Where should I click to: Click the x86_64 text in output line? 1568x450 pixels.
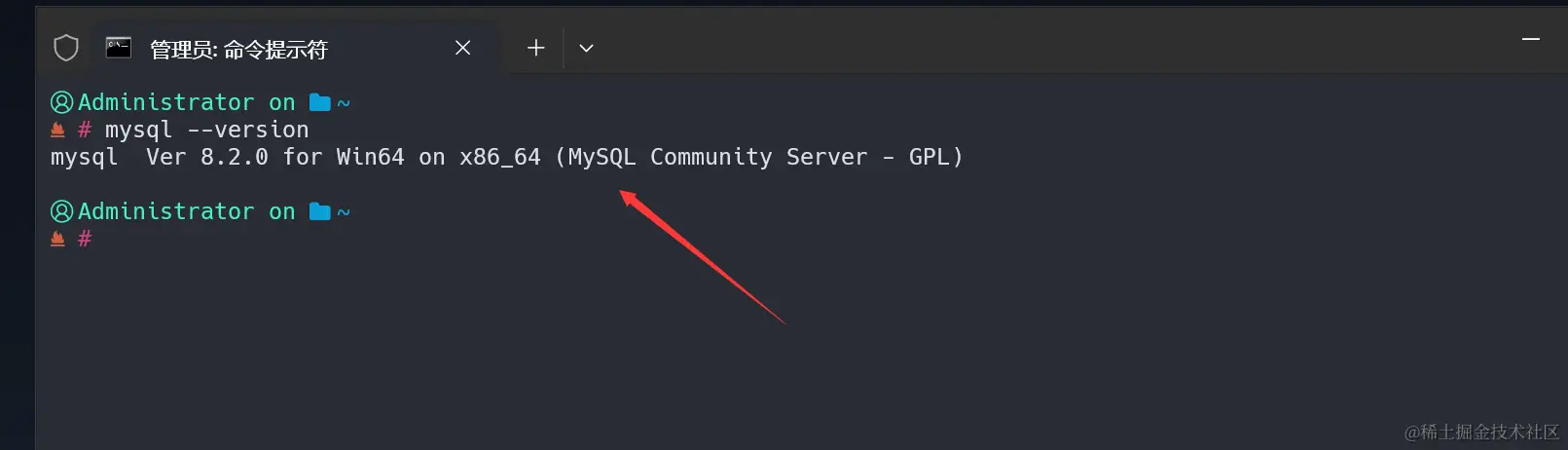499,158
